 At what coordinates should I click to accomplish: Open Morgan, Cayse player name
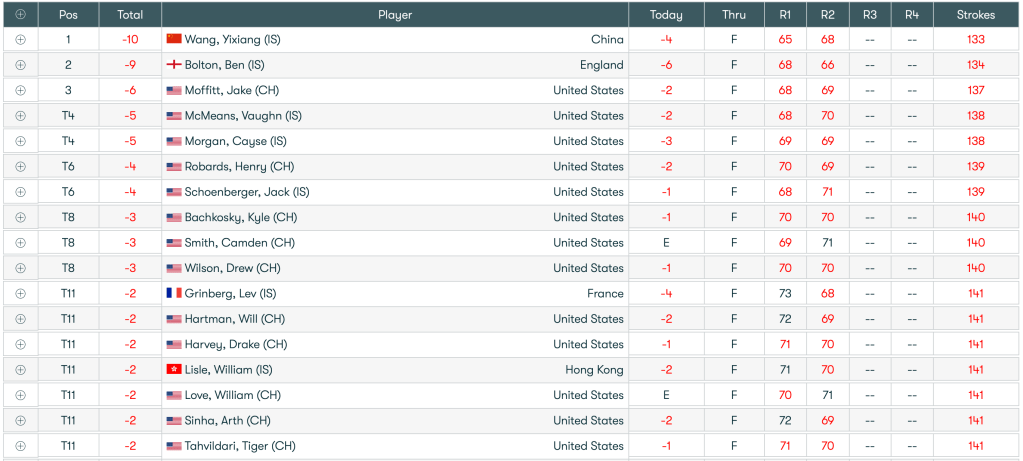(x=236, y=142)
